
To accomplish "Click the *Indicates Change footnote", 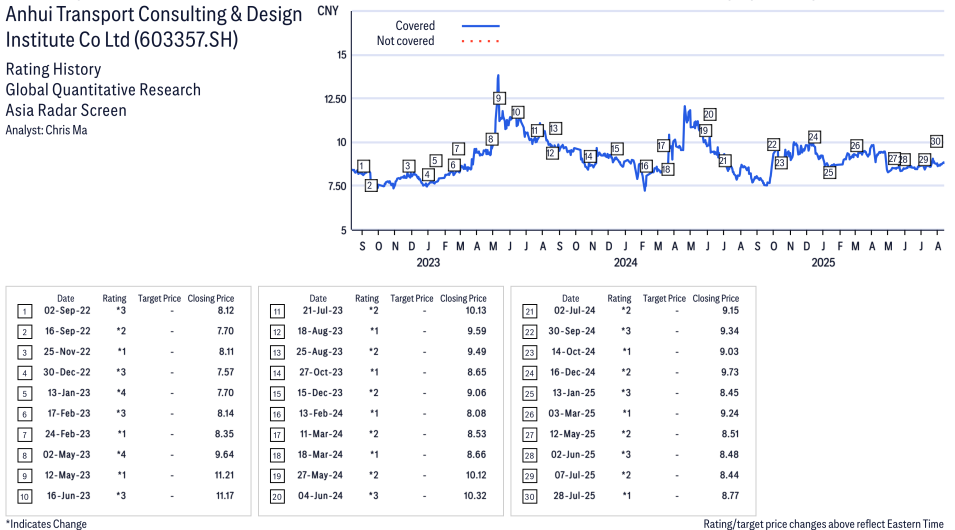I will (46, 524).
